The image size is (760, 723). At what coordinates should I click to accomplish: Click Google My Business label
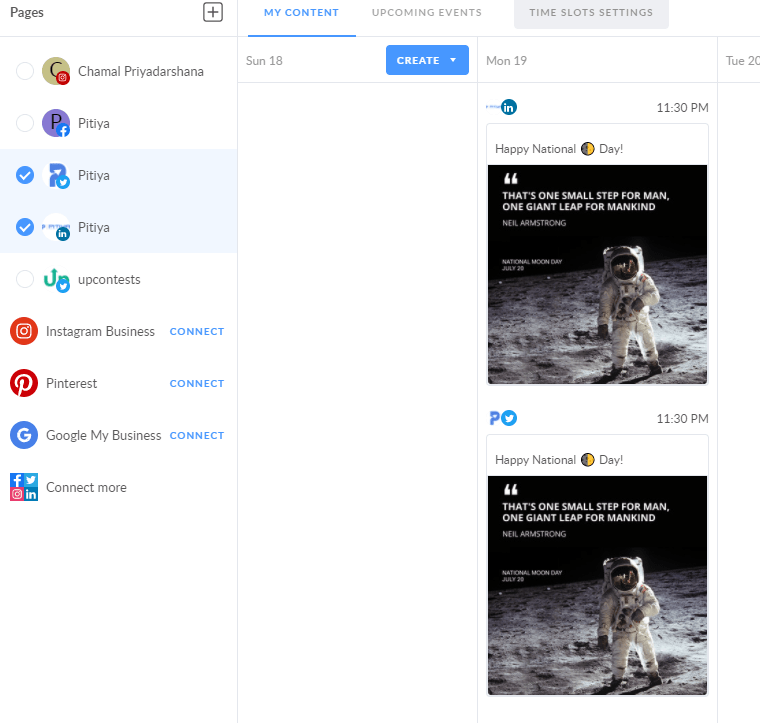[103, 436]
